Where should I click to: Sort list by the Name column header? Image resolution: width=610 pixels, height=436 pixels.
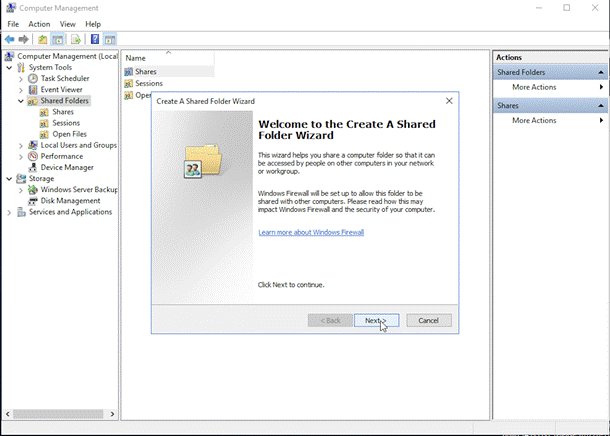point(168,58)
